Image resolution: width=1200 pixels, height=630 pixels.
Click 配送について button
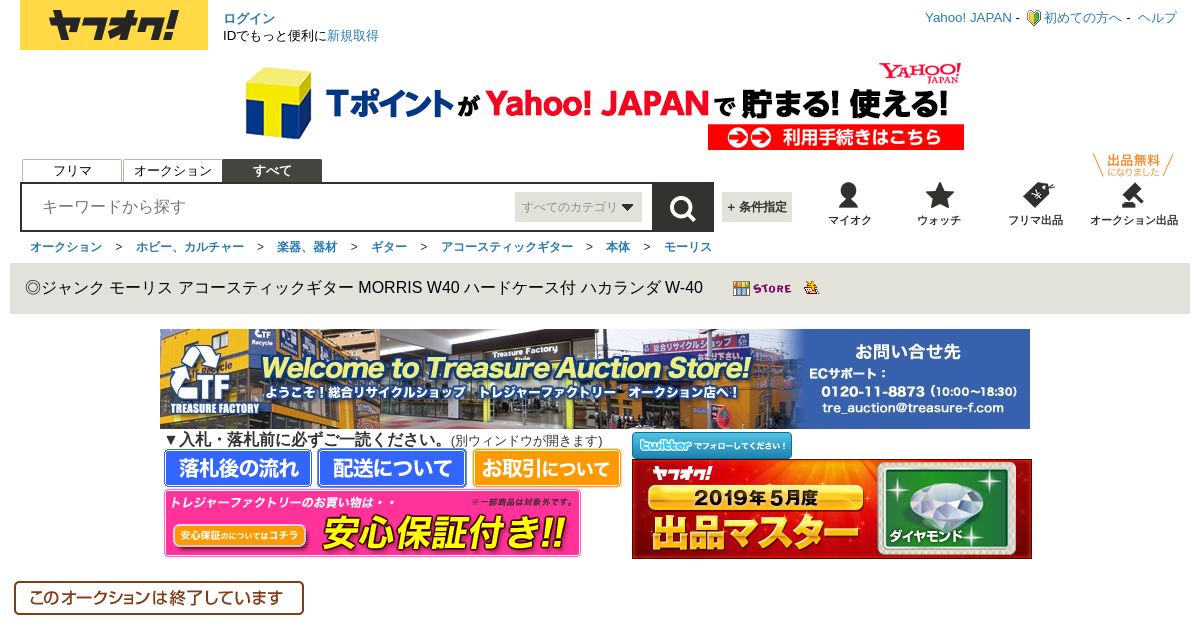(x=392, y=468)
